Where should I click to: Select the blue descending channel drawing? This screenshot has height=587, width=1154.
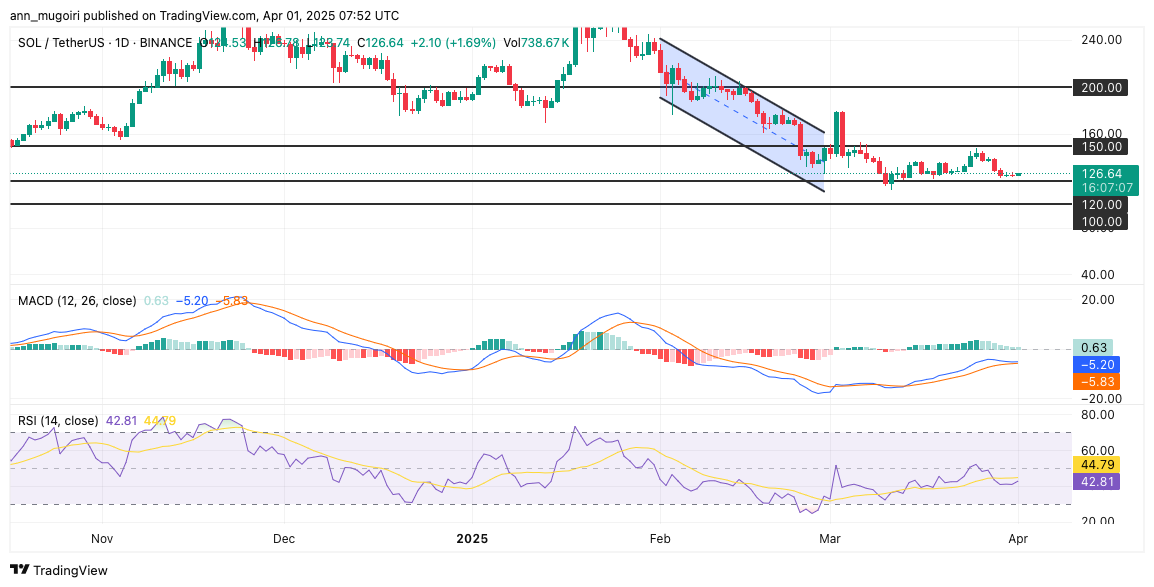point(740,115)
